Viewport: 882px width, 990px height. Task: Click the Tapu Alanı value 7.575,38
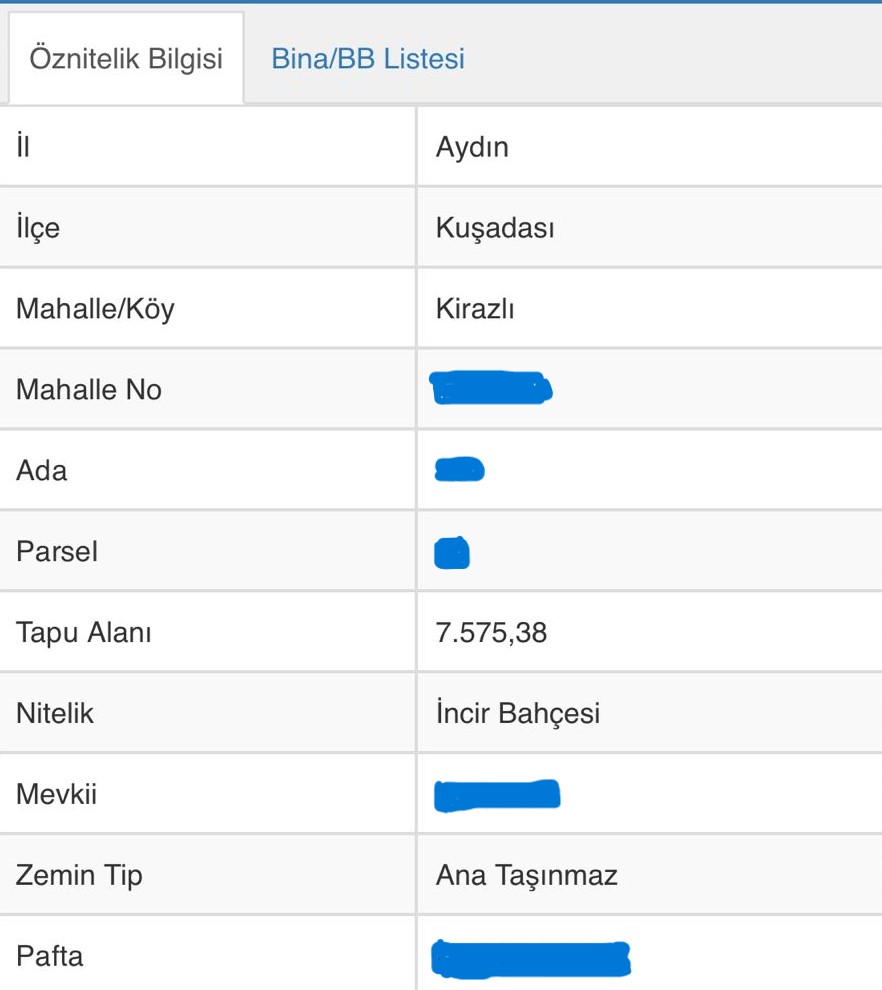[491, 633]
